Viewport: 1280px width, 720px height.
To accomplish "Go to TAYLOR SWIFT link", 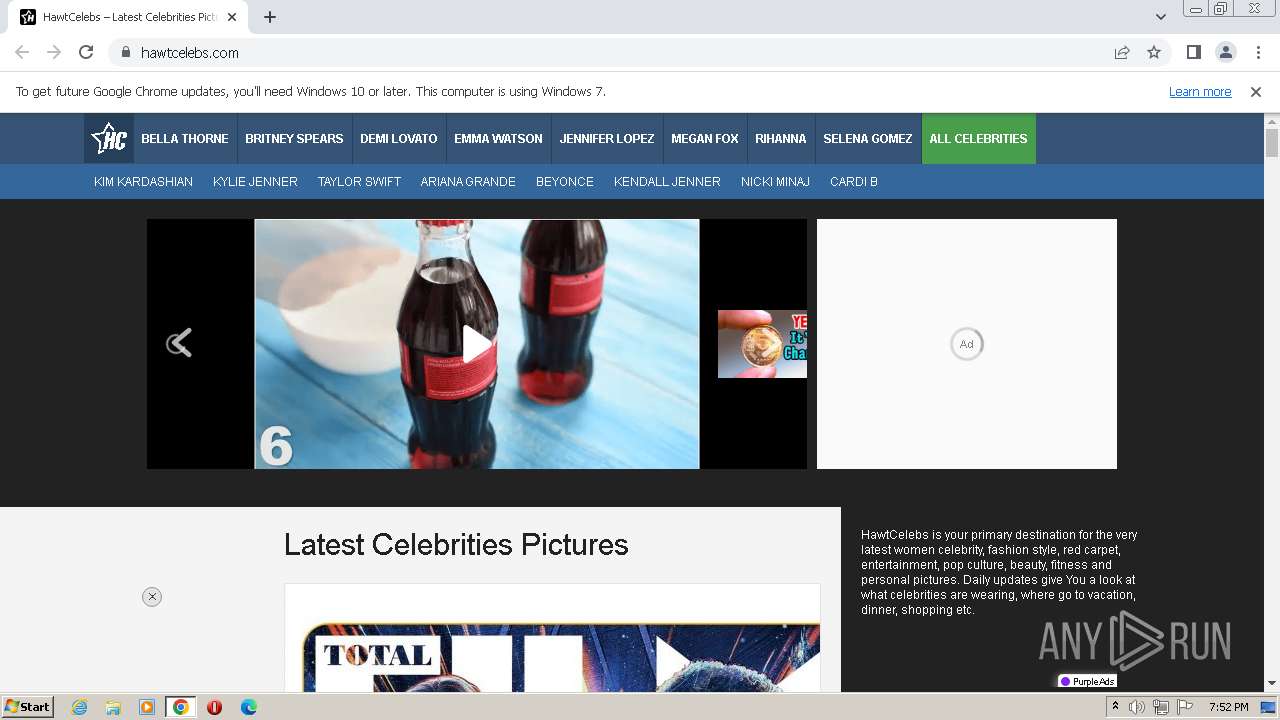I will (x=359, y=181).
